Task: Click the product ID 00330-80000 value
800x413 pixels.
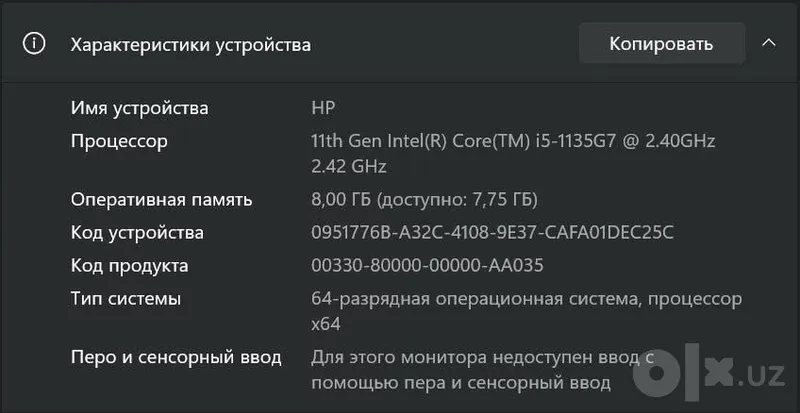Action: (x=427, y=266)
